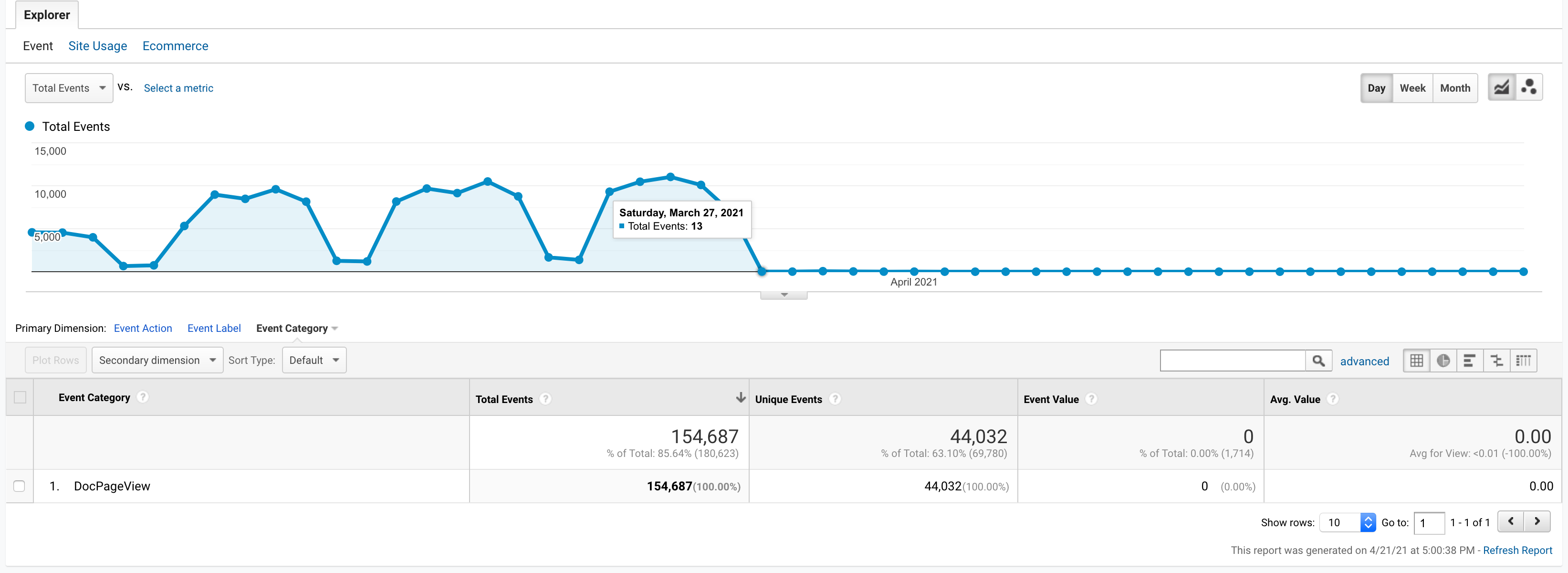Click the Total Events sort arrow

coord(740,398)
